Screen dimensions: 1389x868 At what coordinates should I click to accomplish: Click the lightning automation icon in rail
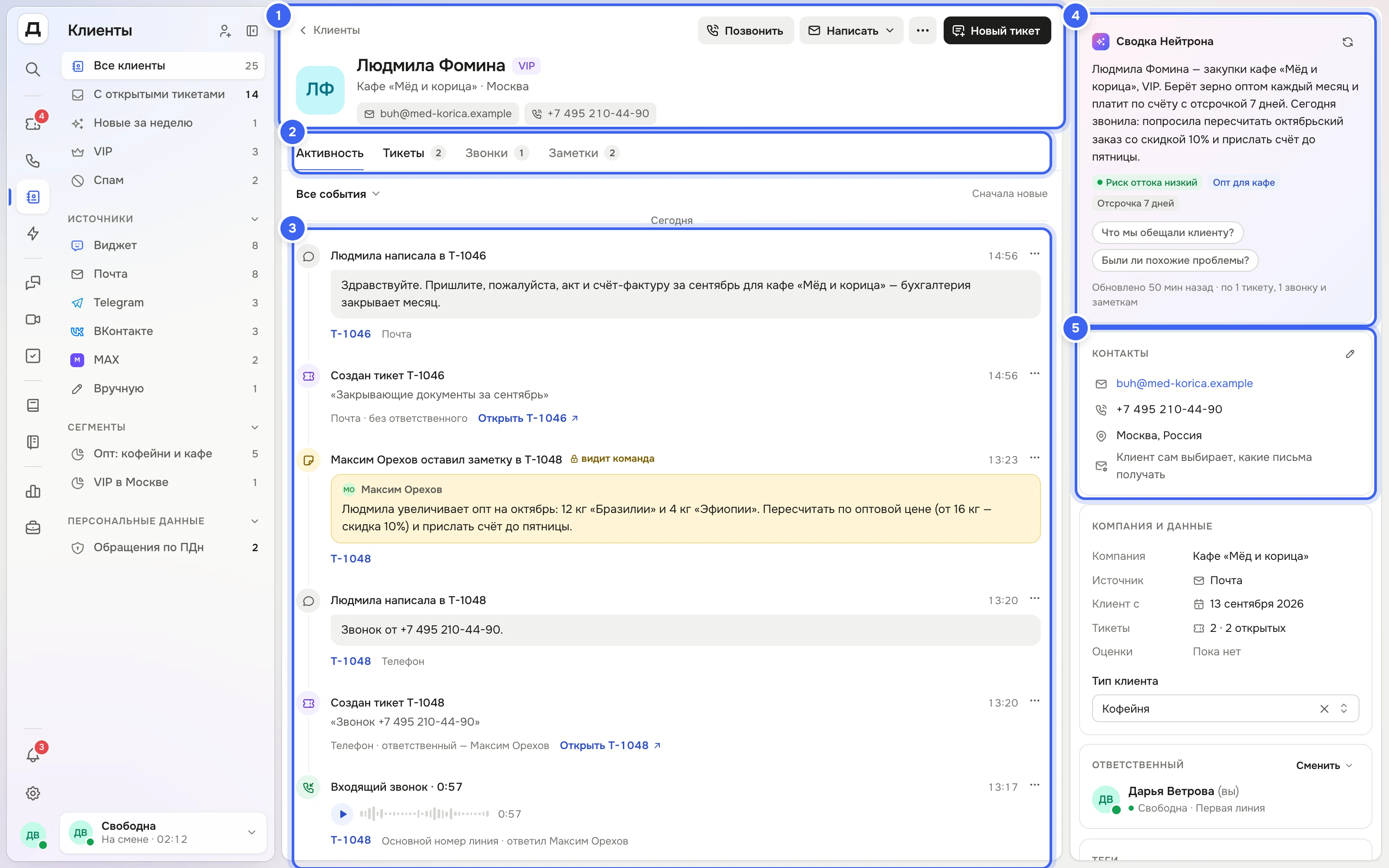[x=33, y=233]
